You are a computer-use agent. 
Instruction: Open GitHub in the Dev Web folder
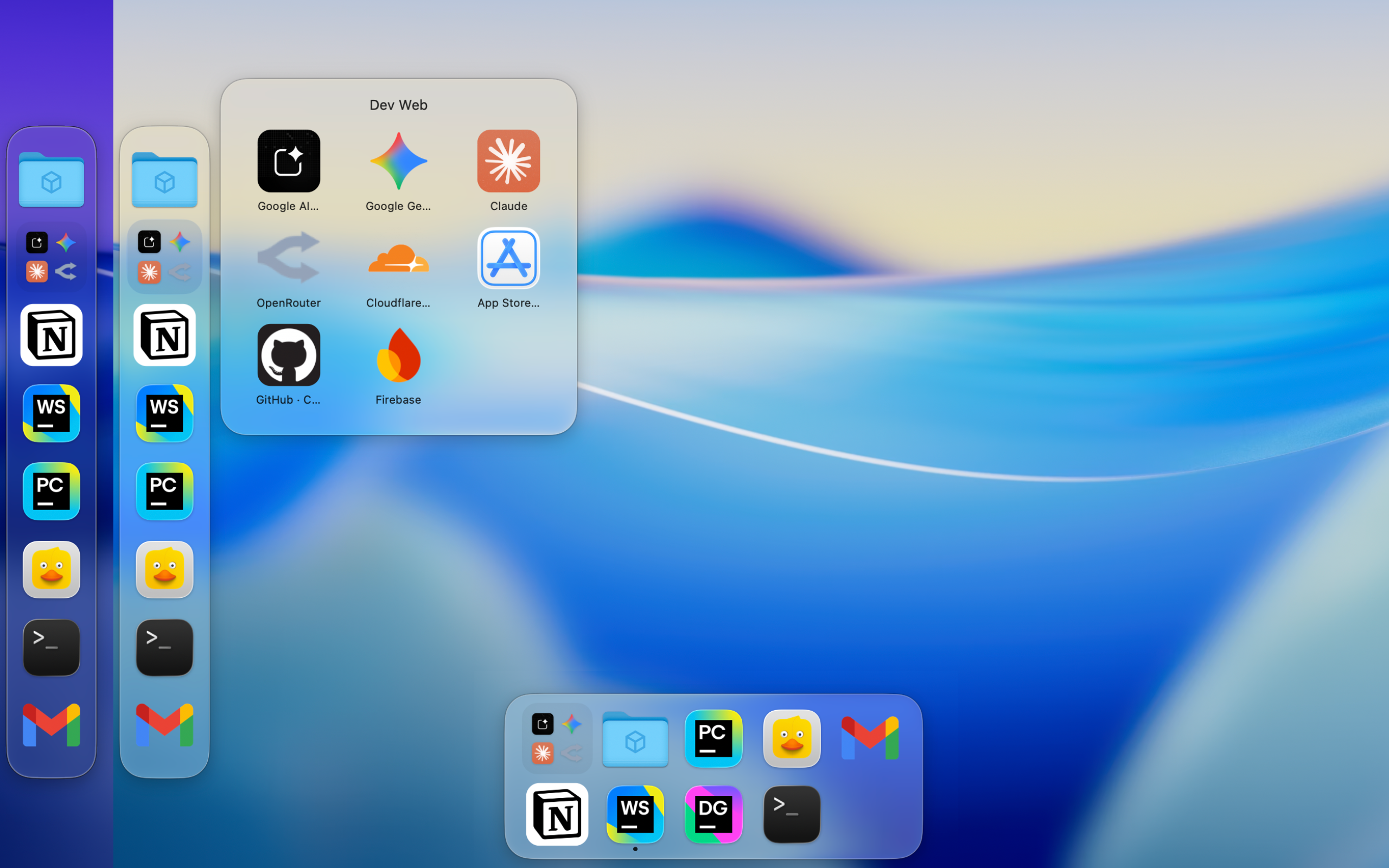point(289,355)
